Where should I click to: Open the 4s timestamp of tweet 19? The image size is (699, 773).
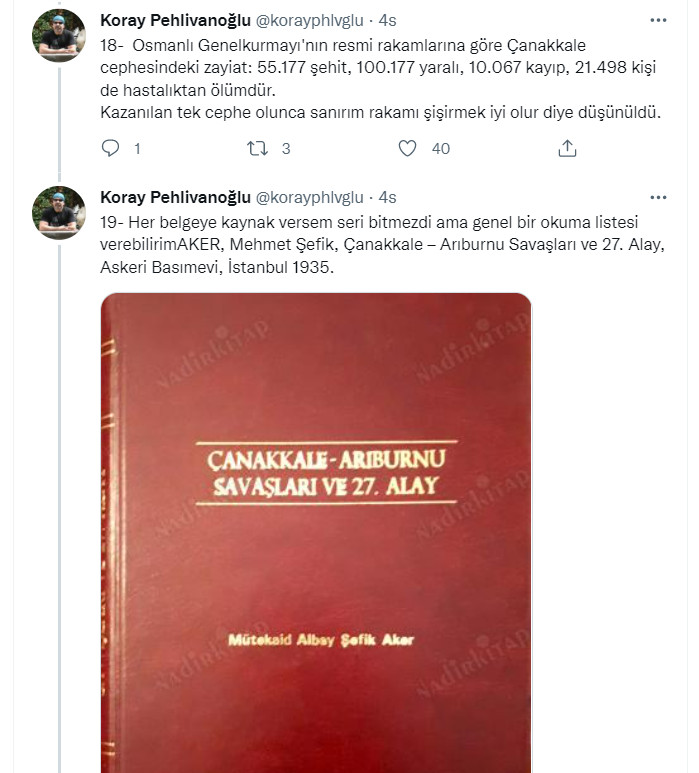point(388,197)
